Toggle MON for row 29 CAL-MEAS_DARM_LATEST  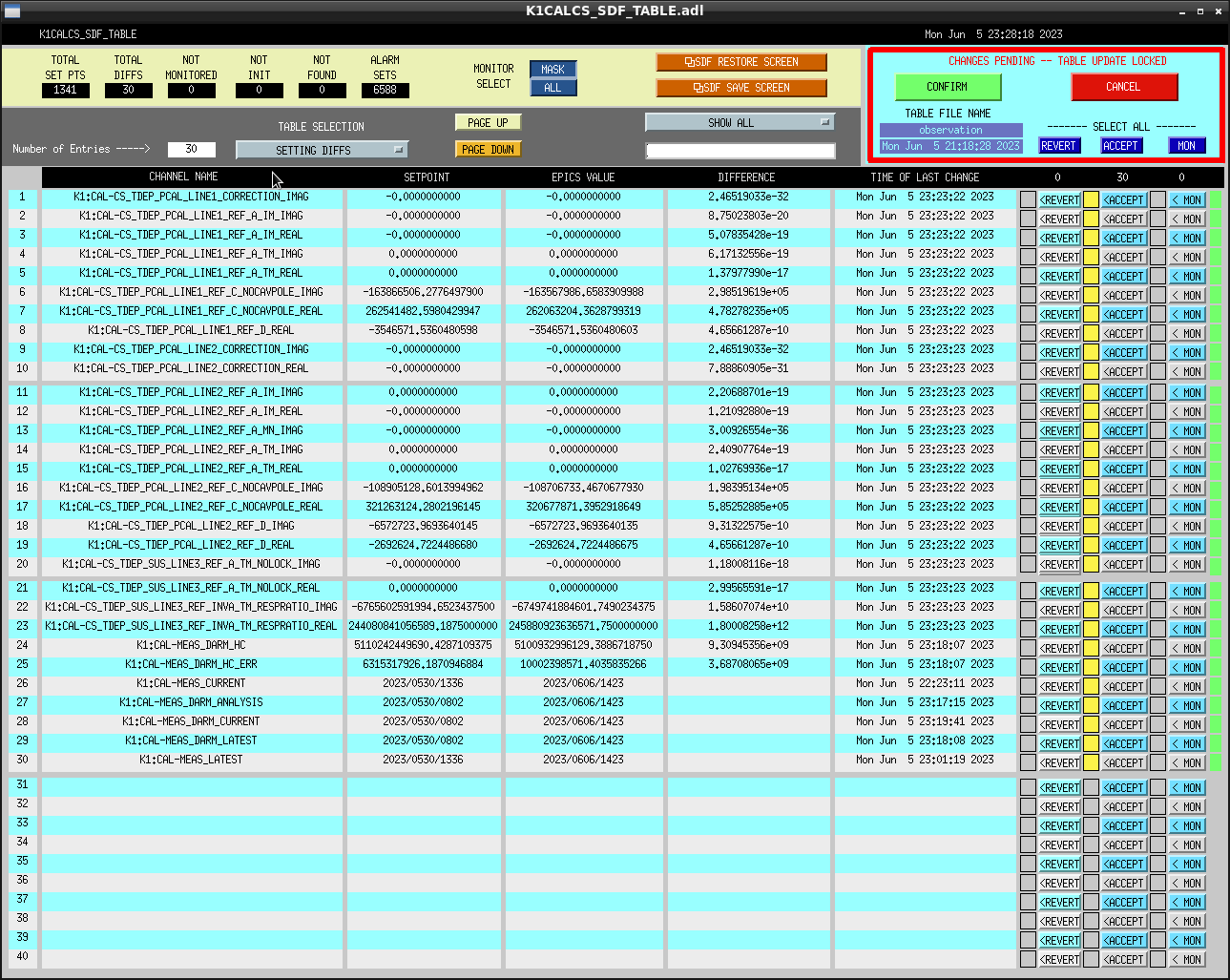[1187, 744]
